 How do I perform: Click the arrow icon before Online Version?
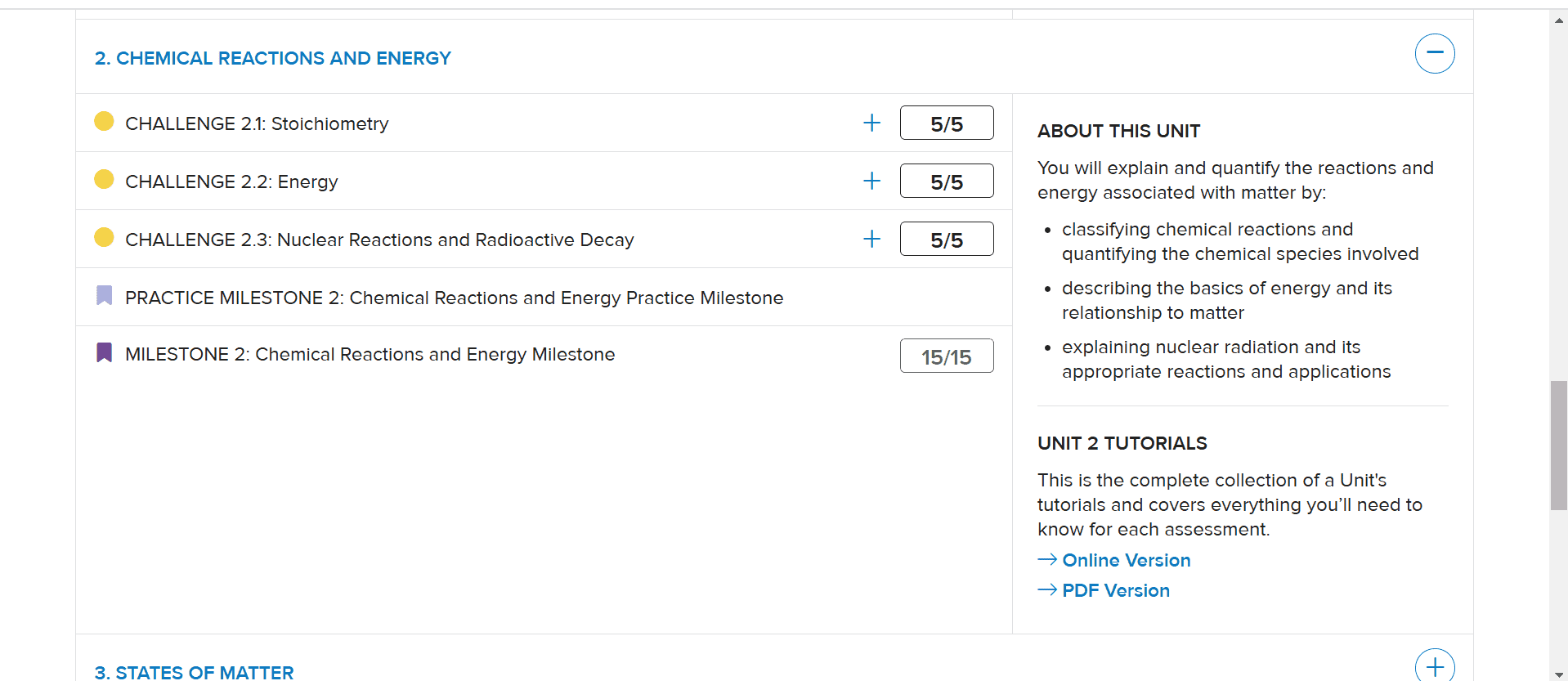point(1046,559)
